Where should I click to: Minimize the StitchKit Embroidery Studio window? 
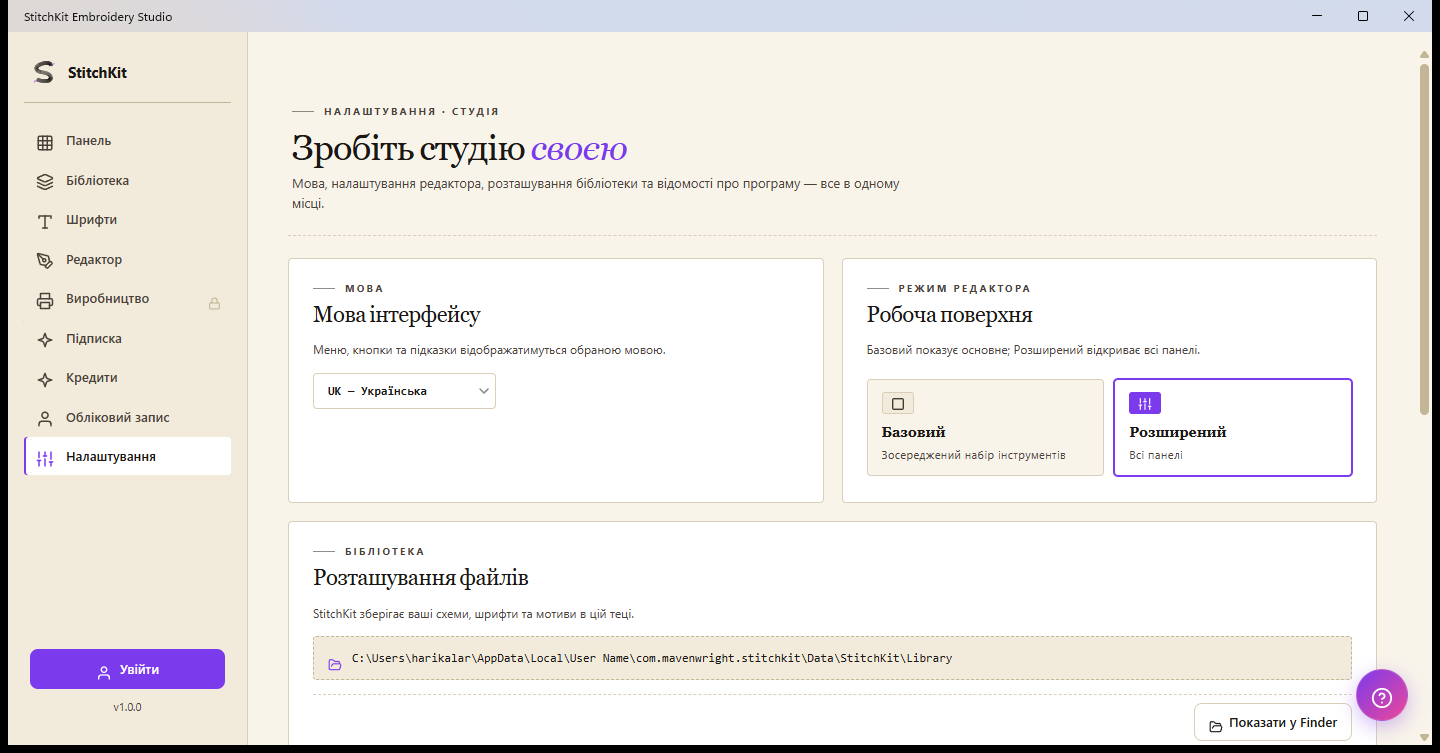click(x=1317, y=16)
